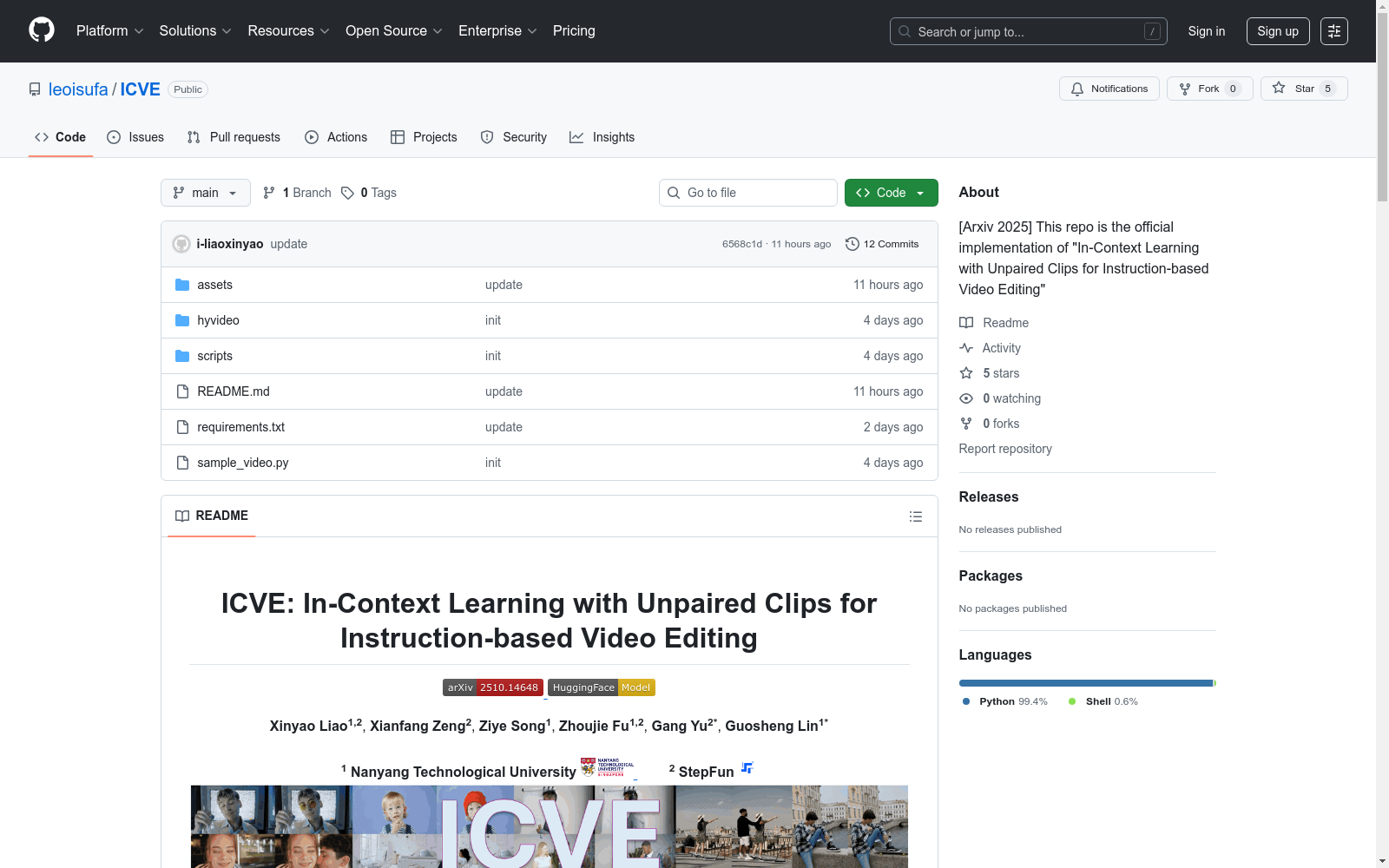Open the arXiv 2510.14648 badge

(493, 687)
